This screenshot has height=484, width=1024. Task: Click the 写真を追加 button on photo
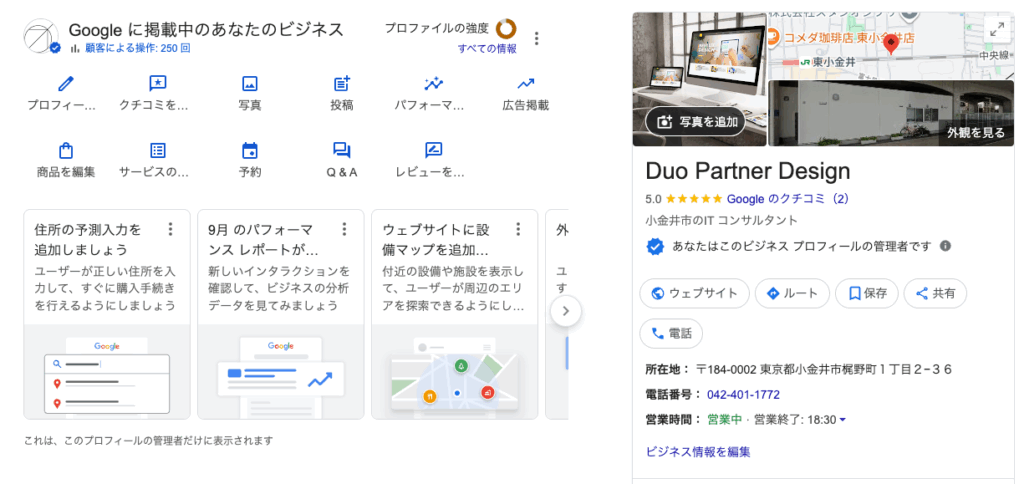(x=697, y=123)
